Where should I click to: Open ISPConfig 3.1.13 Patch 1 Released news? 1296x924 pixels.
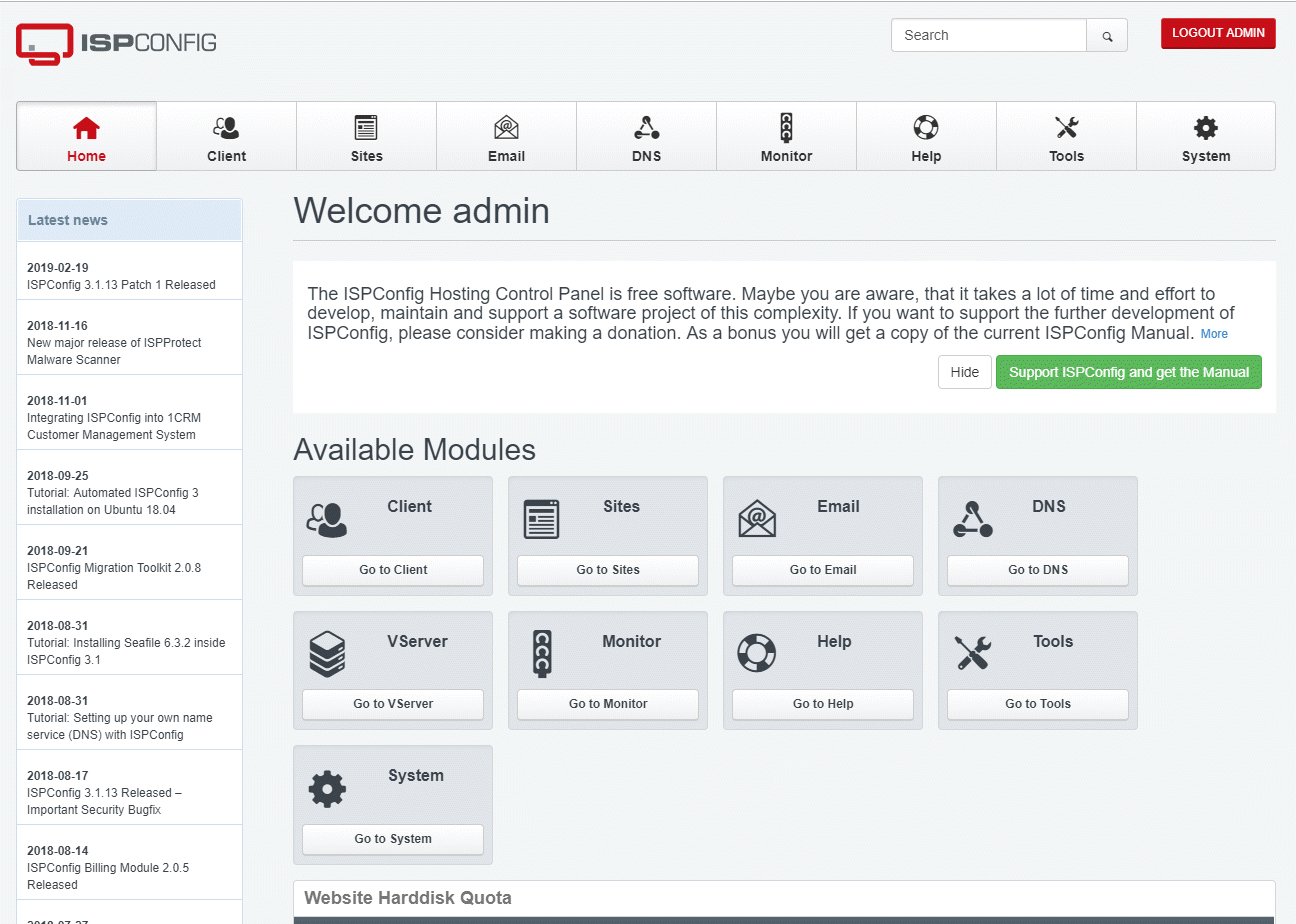(121, 285)
